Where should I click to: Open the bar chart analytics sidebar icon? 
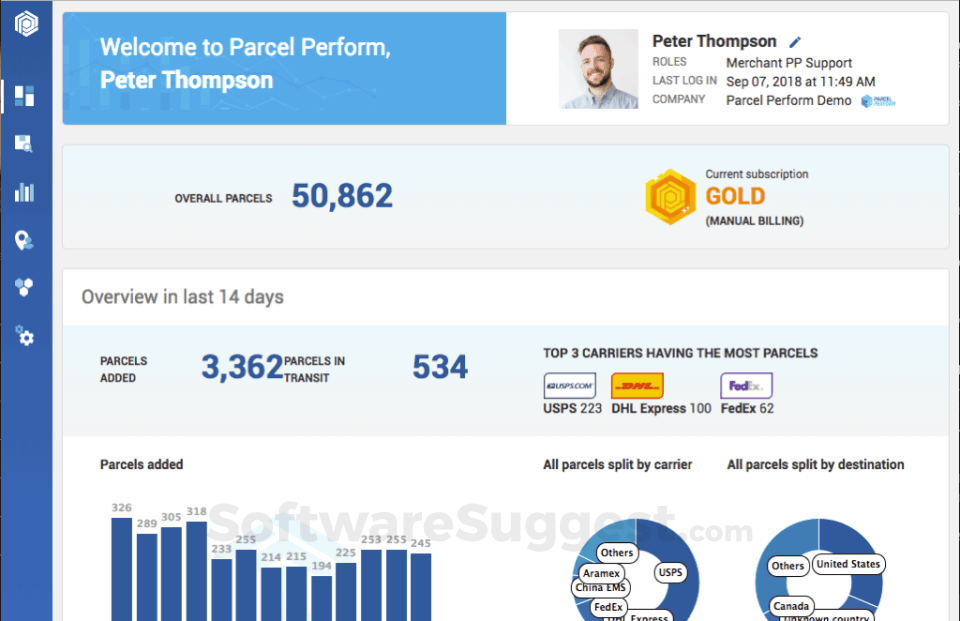(24, 192)
